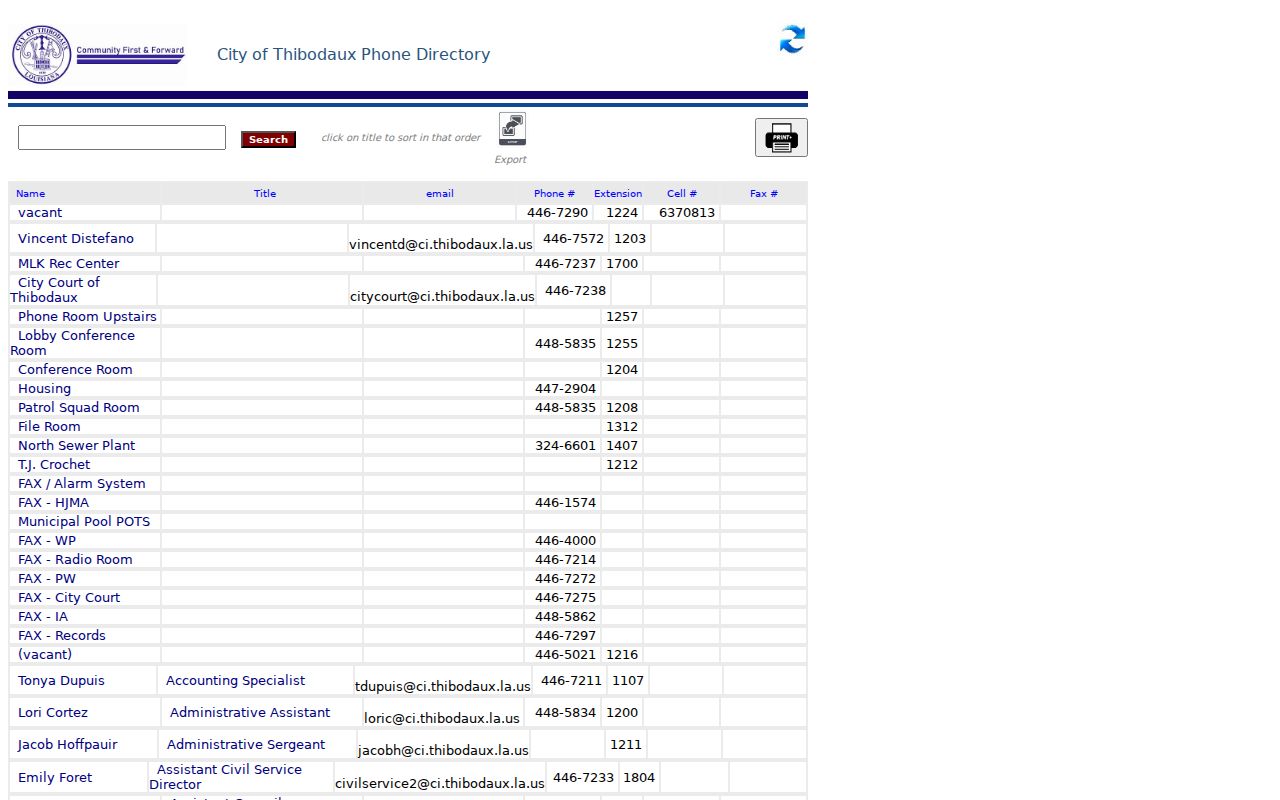This screenshot has height=800, width=1280.
Task: Sort directory by Extension column
Action: [618, 194]
